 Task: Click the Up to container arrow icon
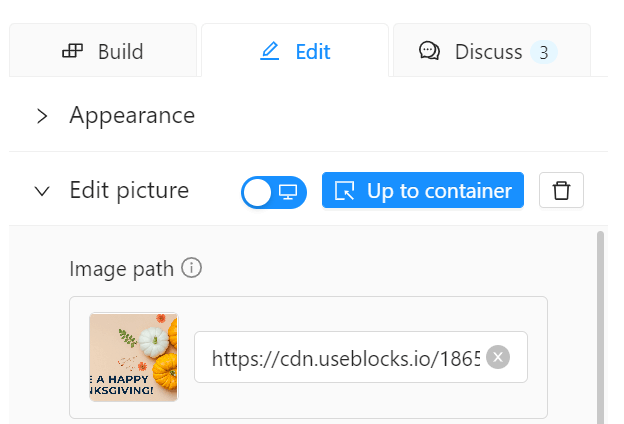[344, 190]
